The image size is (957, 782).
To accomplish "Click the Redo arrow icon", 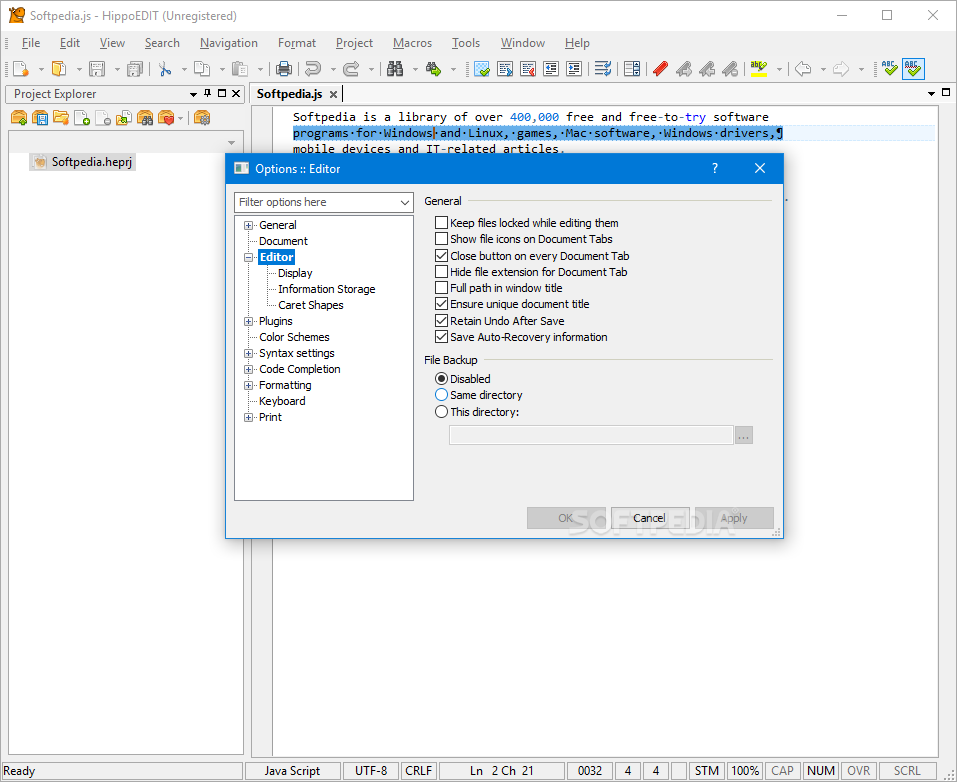I will pyautogui.click(x=351, y=68).
